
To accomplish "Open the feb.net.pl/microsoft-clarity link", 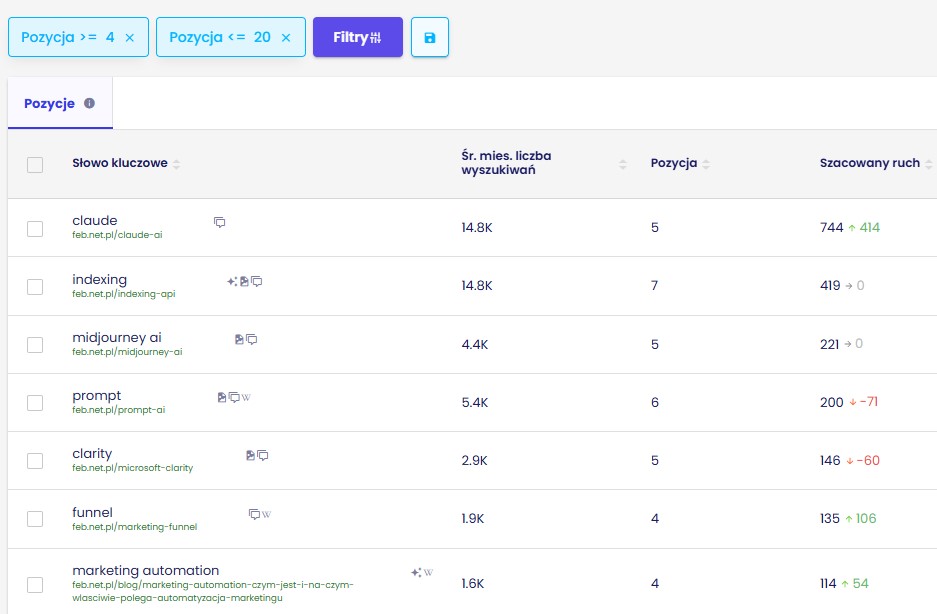I will (133, 468).
